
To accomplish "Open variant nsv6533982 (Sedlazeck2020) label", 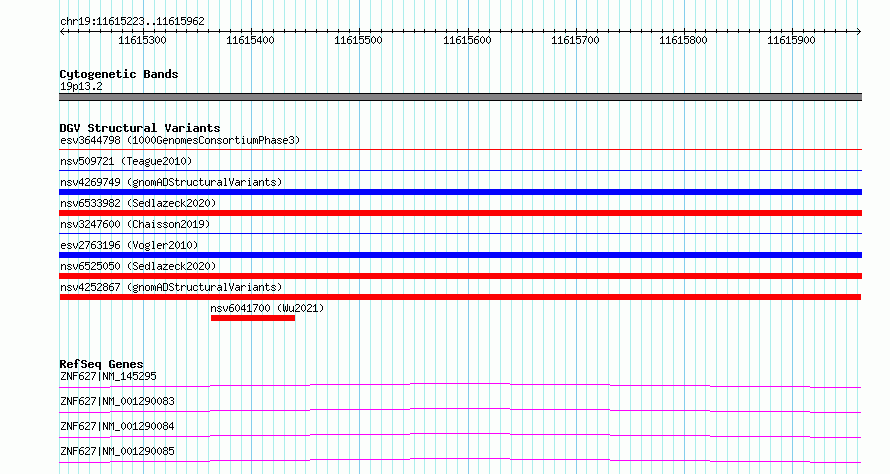I will click(x=138, y=203).
